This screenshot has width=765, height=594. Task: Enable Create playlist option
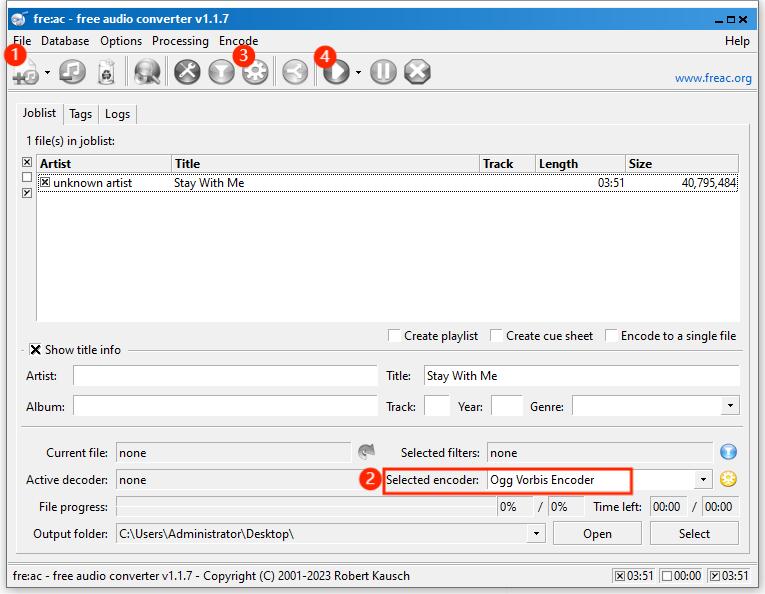point(394,336)
